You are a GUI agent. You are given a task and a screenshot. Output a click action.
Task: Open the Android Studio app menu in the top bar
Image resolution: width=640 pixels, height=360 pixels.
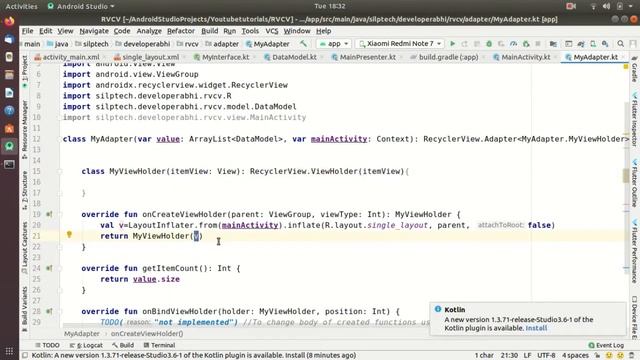coord(81,6)
